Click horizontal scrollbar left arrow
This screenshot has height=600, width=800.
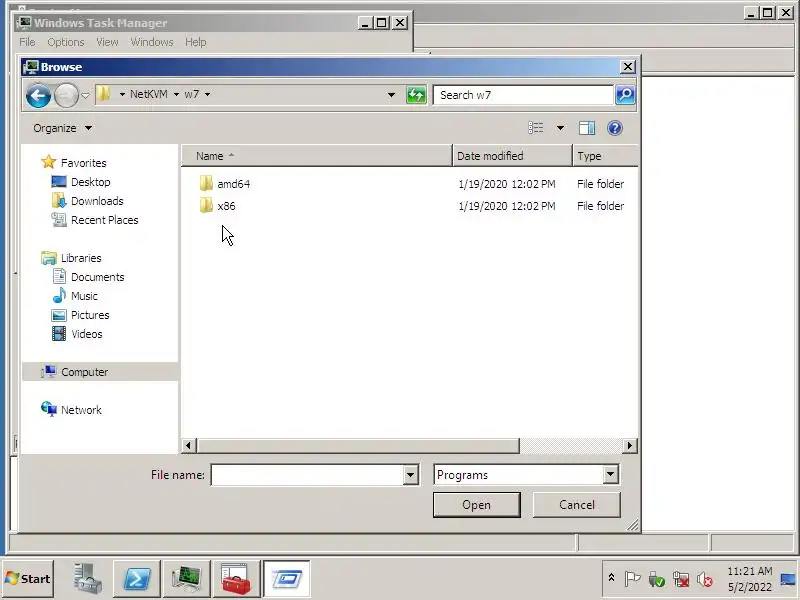coord(188,445)
